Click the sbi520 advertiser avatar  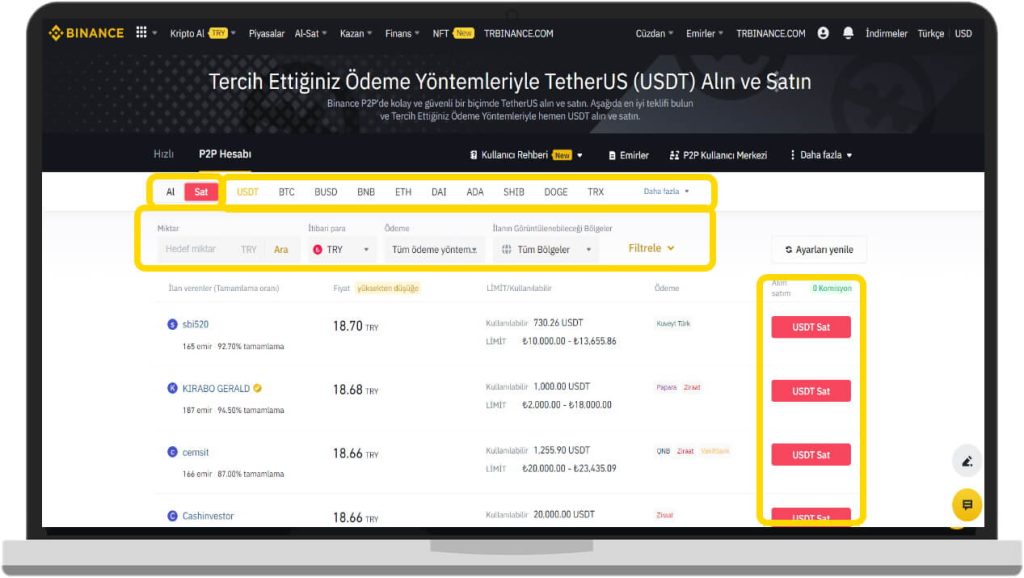172,325
